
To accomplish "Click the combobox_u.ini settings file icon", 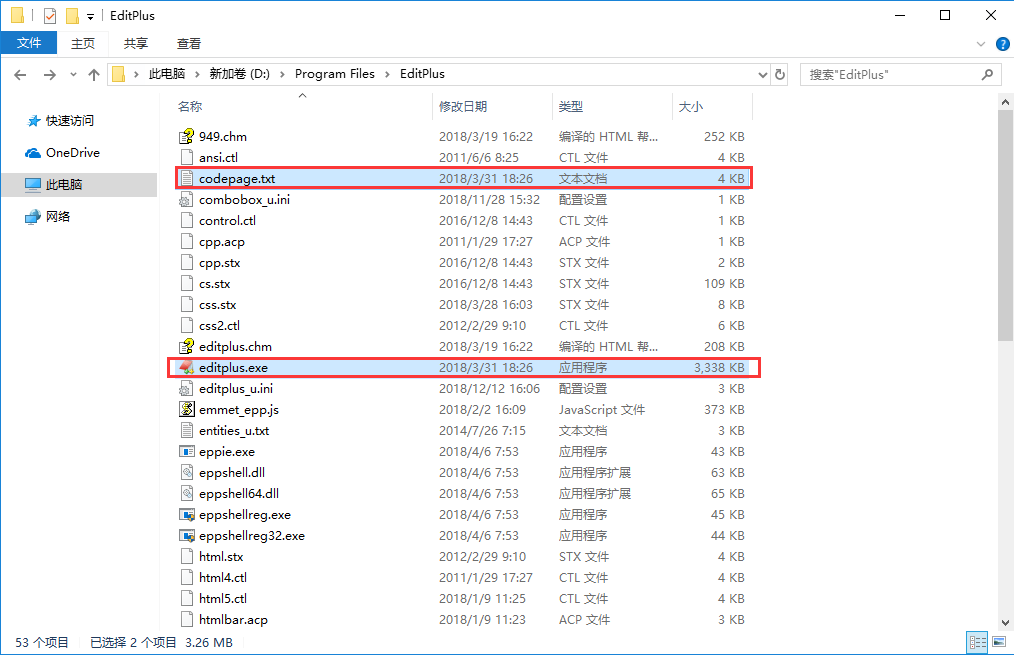I will [x=186, y=200].
